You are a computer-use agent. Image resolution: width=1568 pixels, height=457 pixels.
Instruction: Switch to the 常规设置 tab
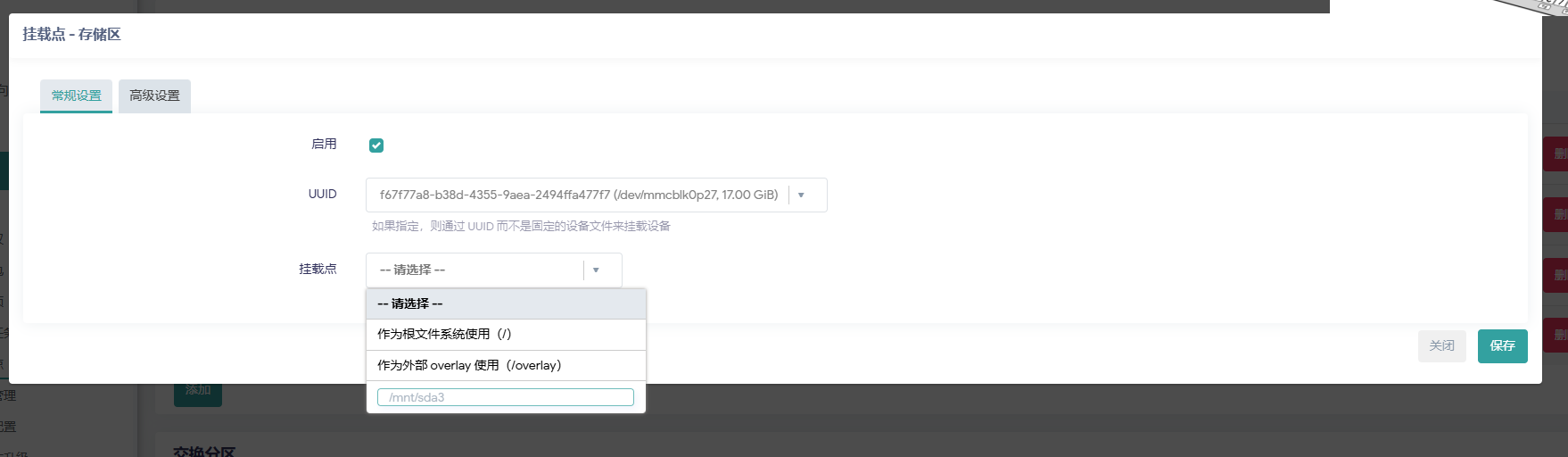[x=76, y=96]
